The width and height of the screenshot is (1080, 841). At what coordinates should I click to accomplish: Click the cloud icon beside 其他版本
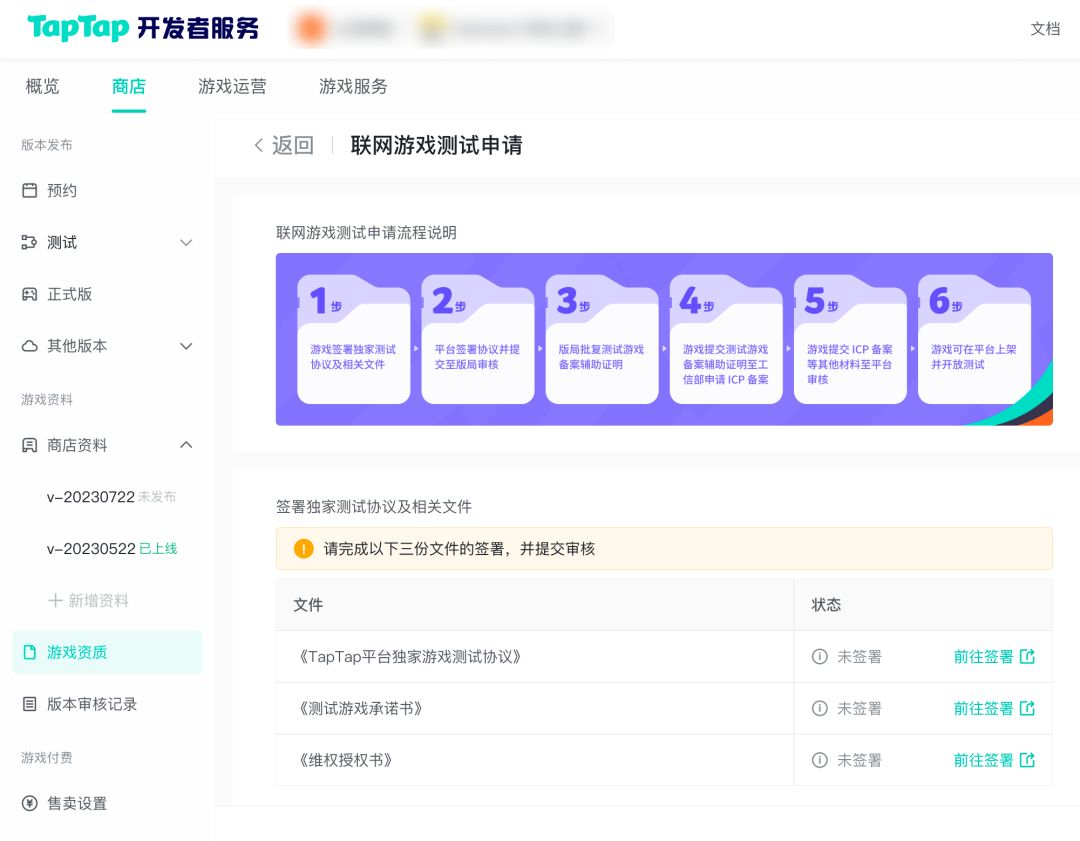coord(29,346)
